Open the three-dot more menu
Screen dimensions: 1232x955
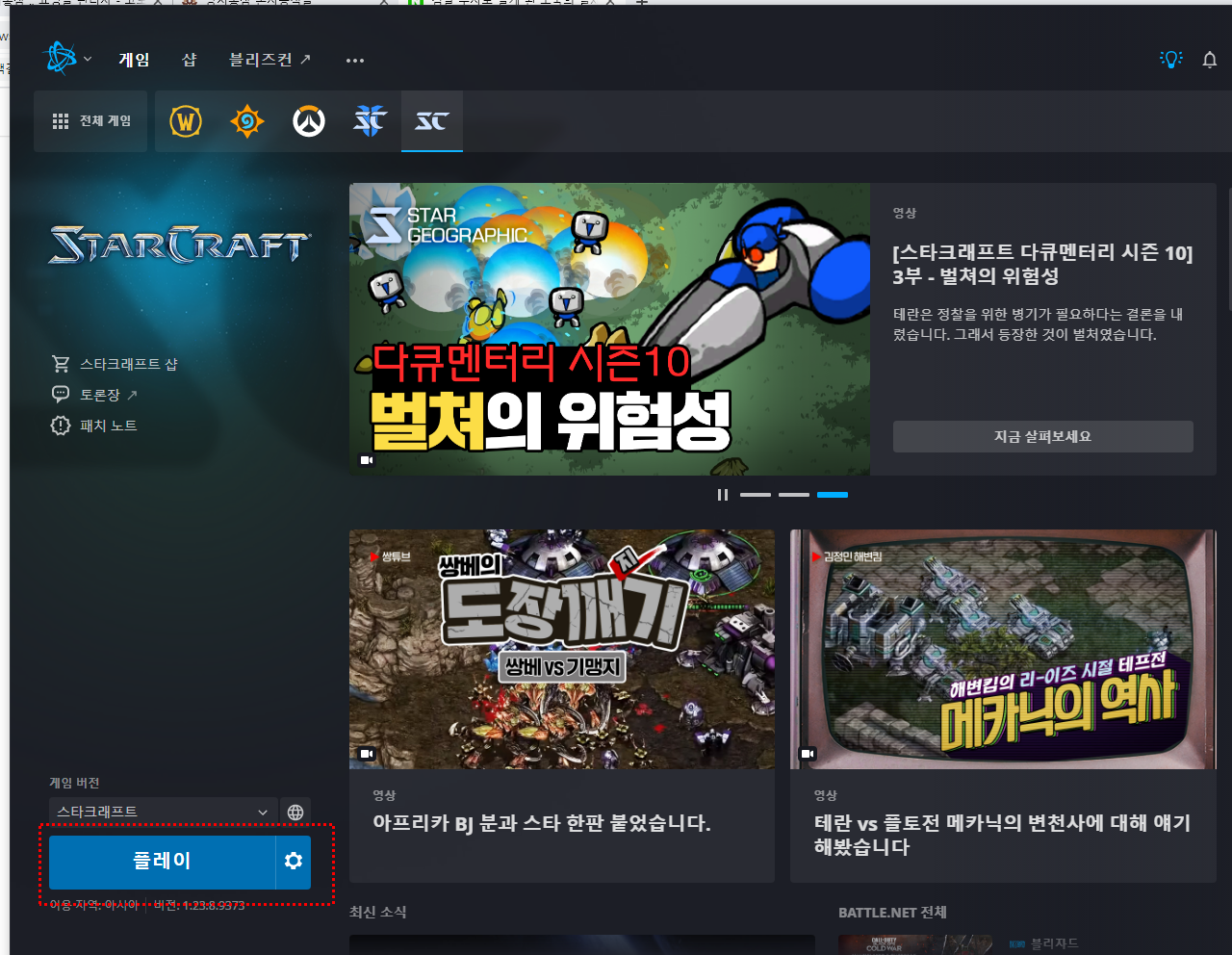point(355,61)
